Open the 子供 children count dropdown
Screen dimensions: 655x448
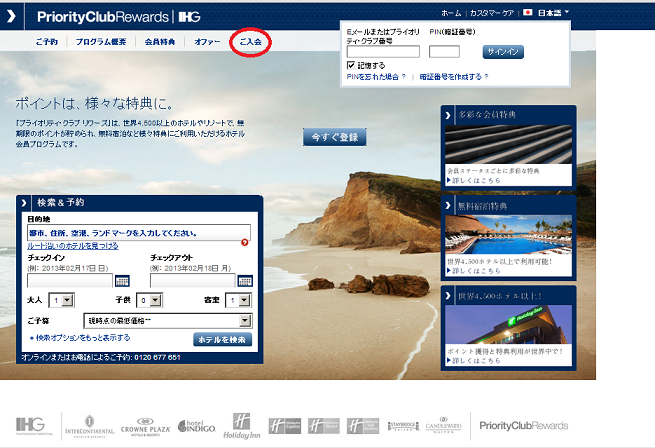[150, 300]
